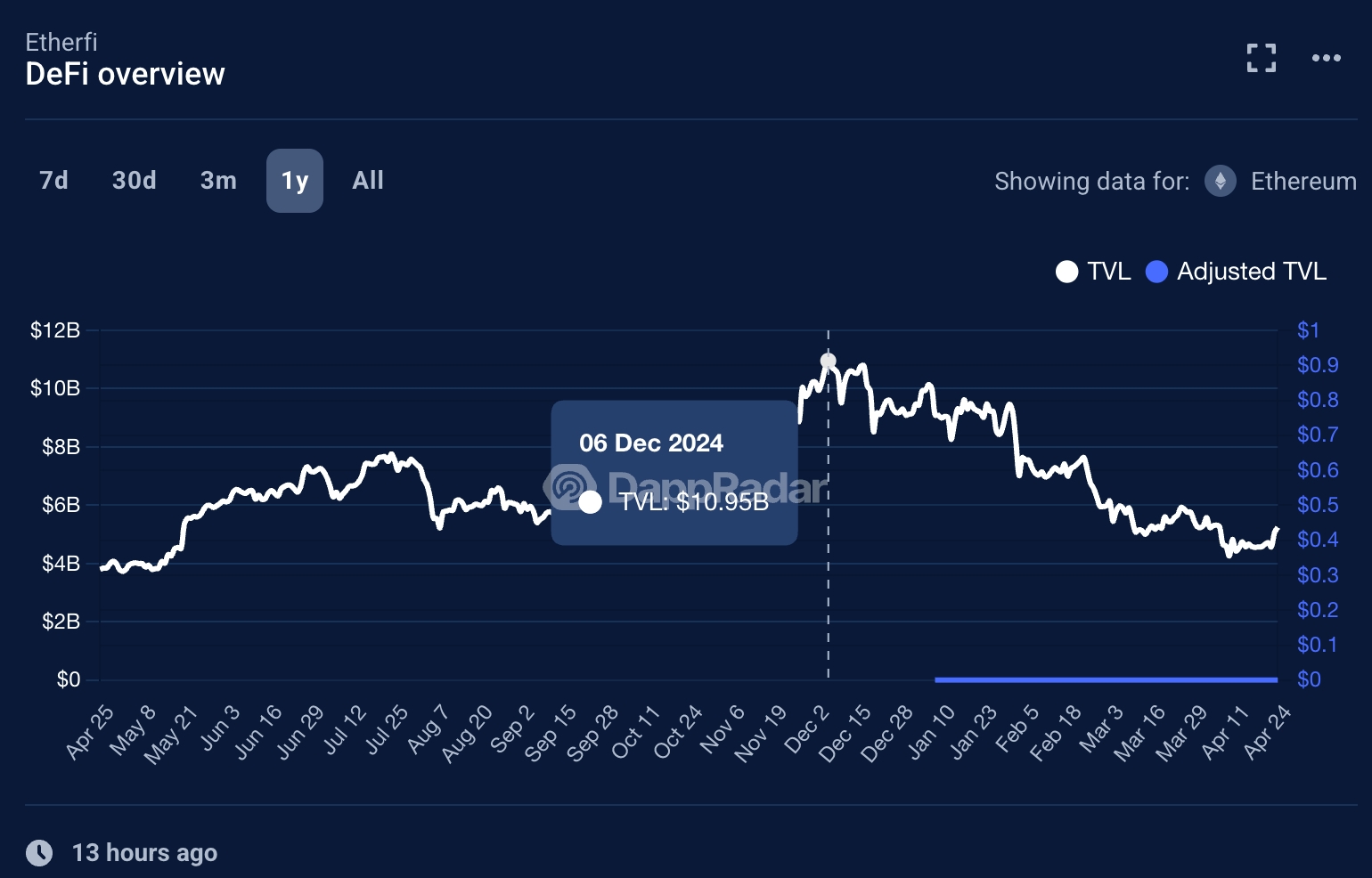Image resolution: width=1372 pixels, height=878 pixels.
Task: Click the Dec 2 axis date label
Action: coord(807,729)
